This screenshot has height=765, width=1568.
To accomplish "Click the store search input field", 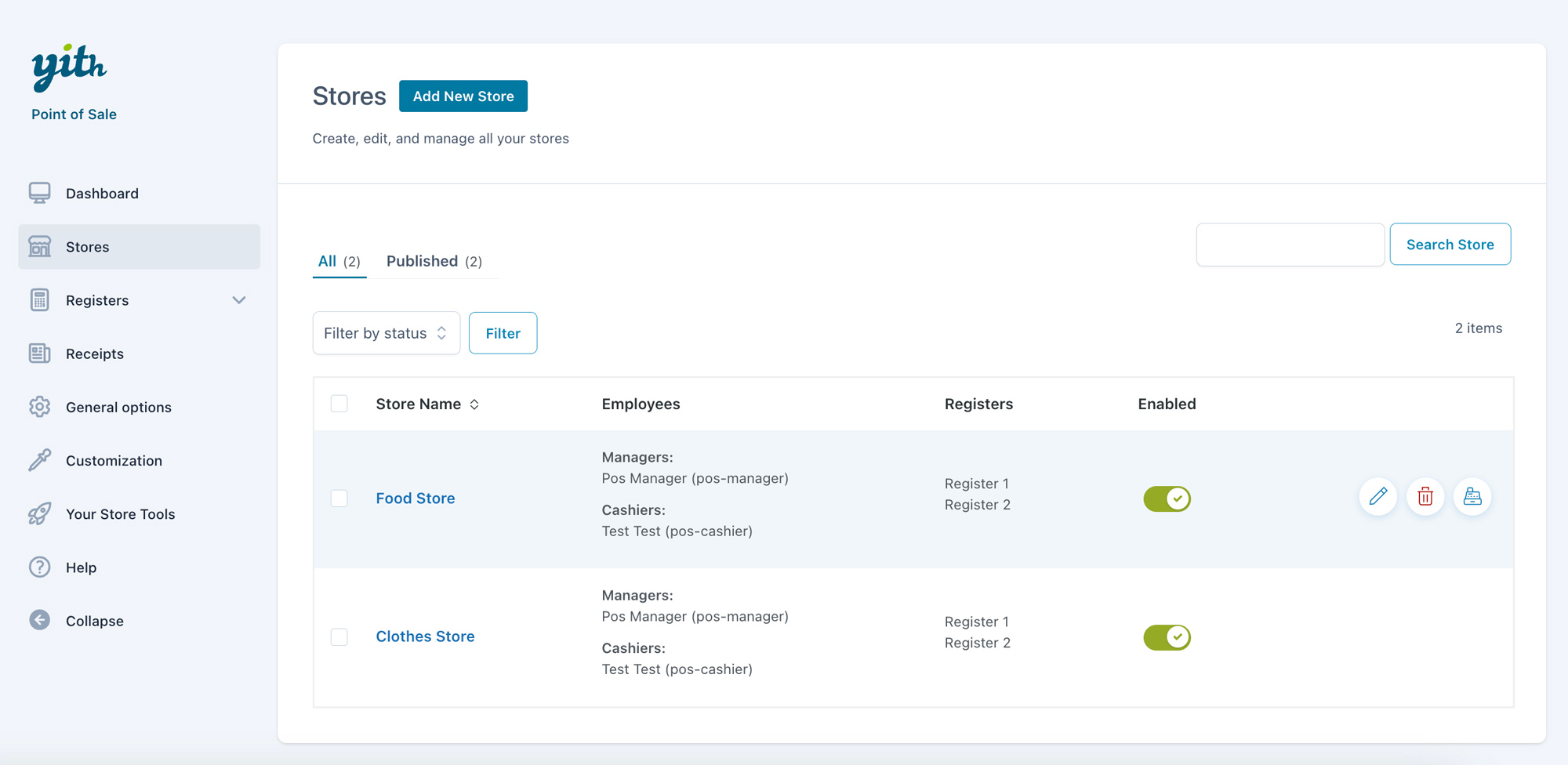I will coord(1290,245).
